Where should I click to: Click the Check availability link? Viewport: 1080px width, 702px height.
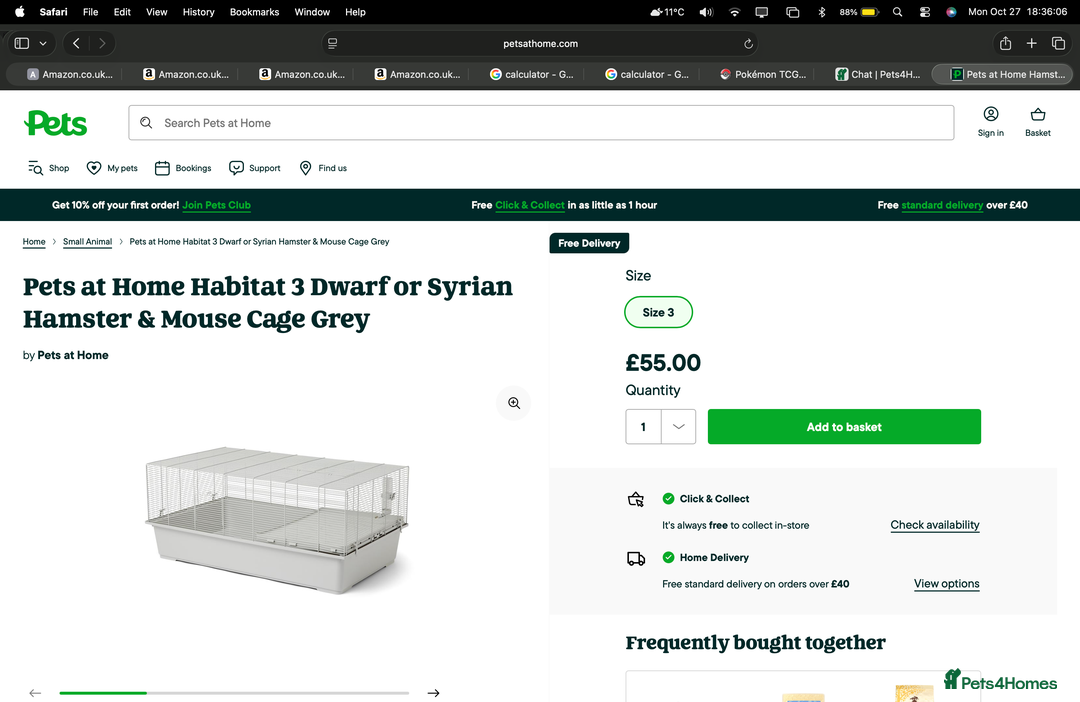pyautogui.click(x=935, y=525)
